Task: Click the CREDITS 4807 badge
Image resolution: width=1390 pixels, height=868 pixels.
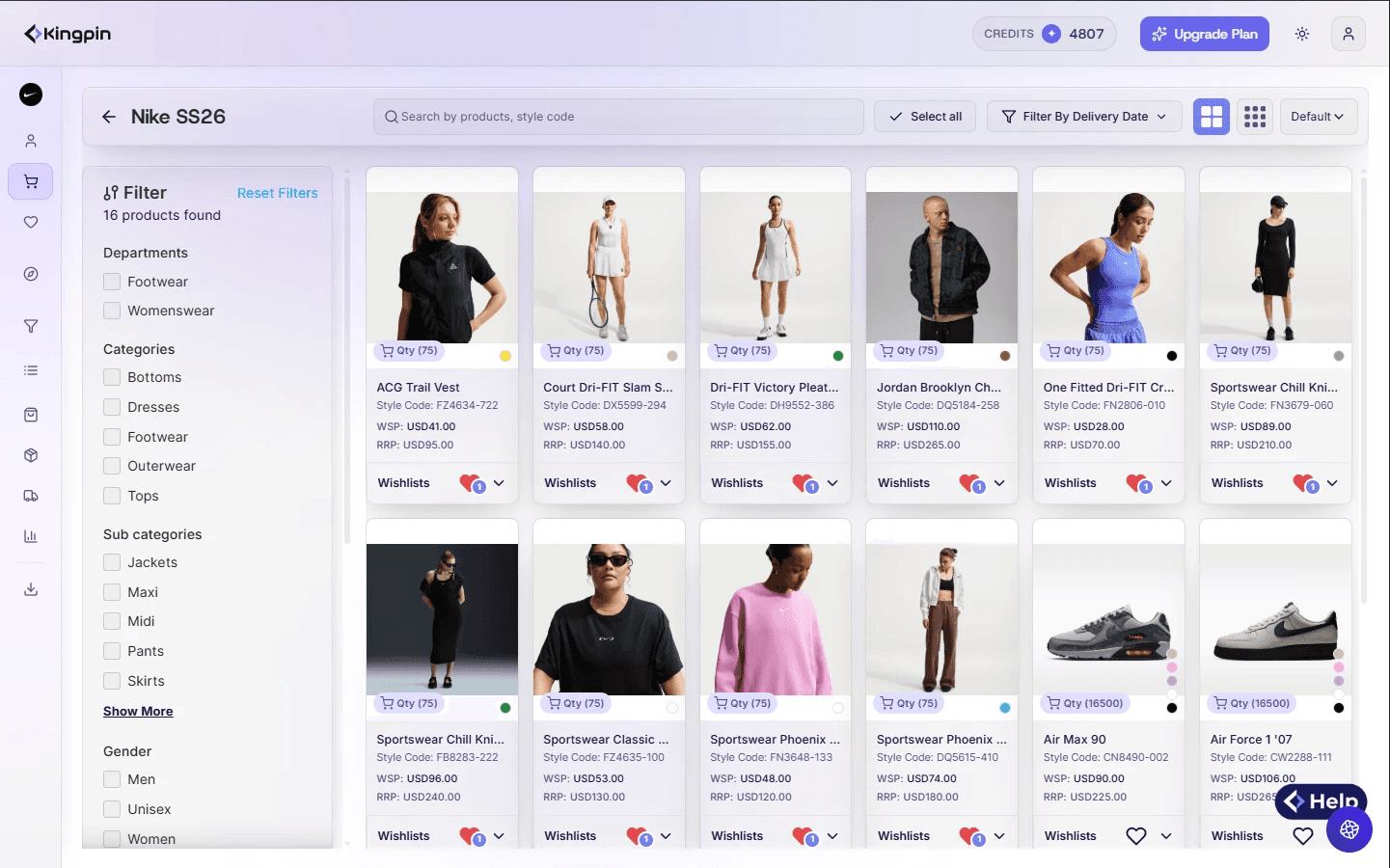Action: 1045,34
